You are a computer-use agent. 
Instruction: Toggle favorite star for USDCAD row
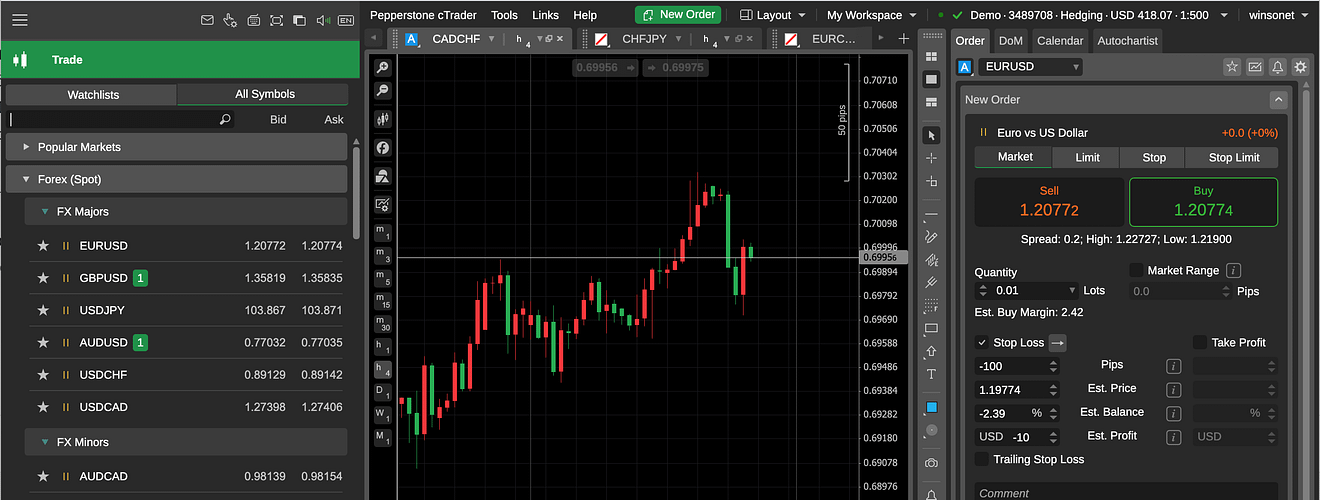coord(43,407)
